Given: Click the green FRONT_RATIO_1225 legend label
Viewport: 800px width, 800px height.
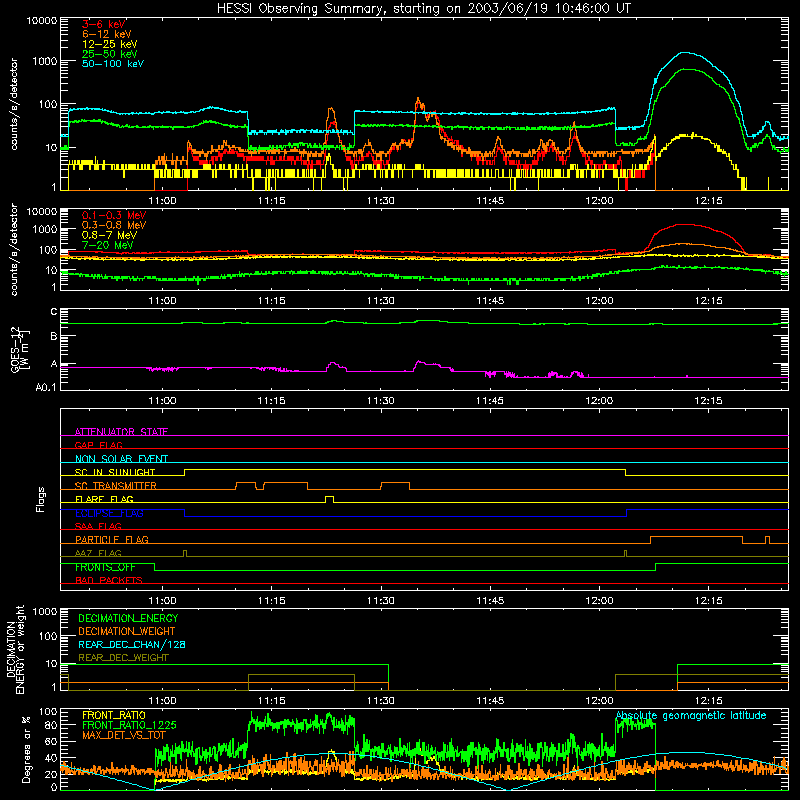Looking at the screenshot, I should pos(129,725).
